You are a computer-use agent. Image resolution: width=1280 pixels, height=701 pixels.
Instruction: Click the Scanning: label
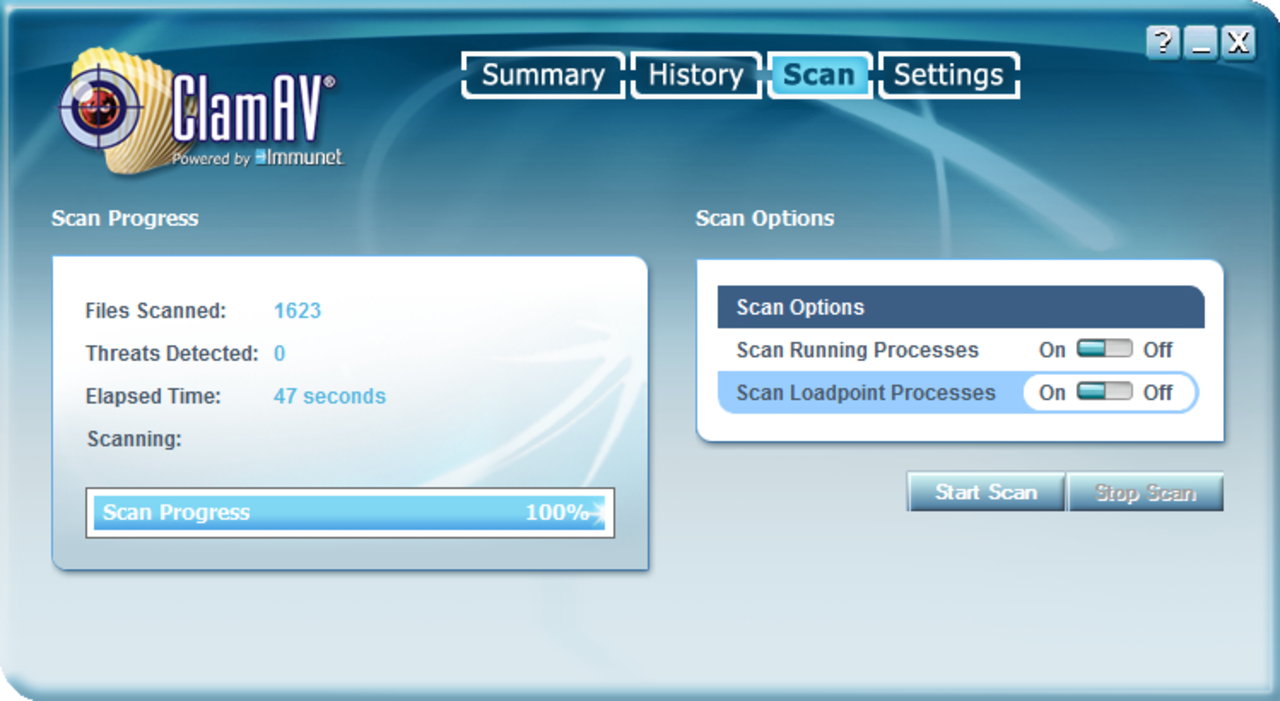(x=134, y=439)
